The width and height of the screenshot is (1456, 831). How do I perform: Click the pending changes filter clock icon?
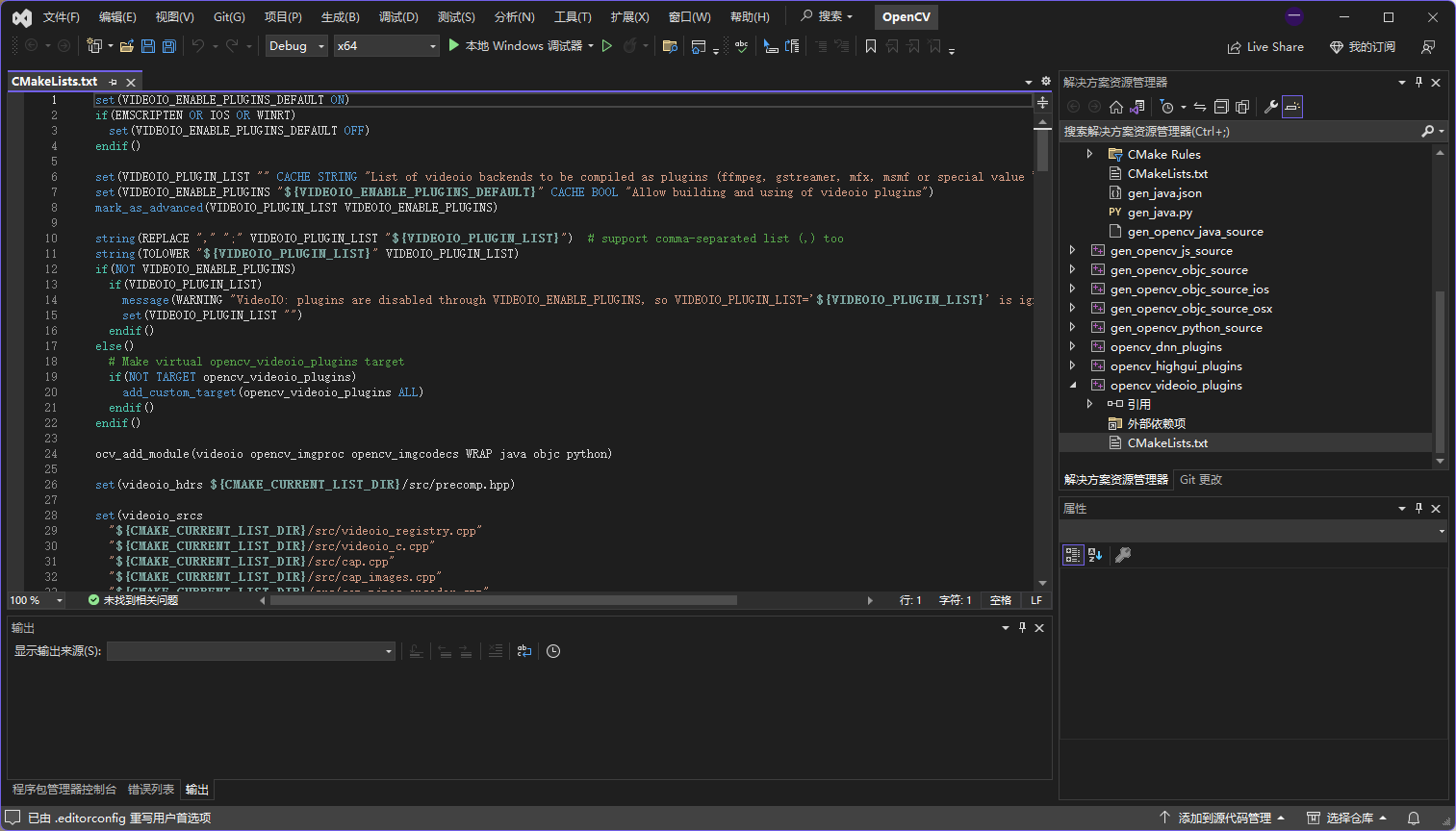(1167, 107)
